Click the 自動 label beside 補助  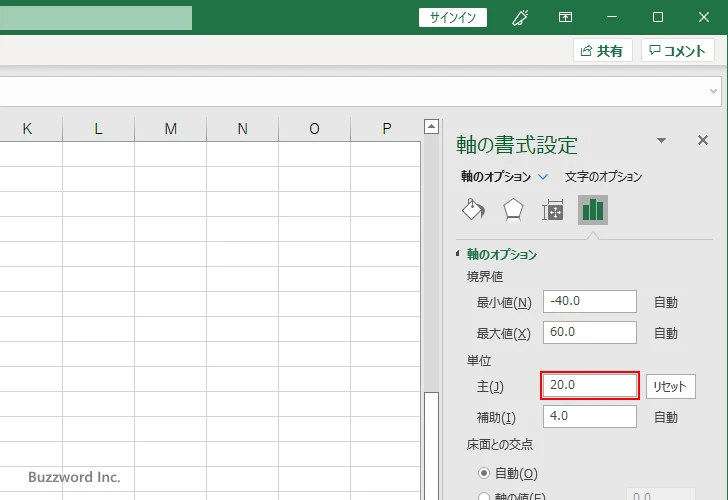[666, 417]
